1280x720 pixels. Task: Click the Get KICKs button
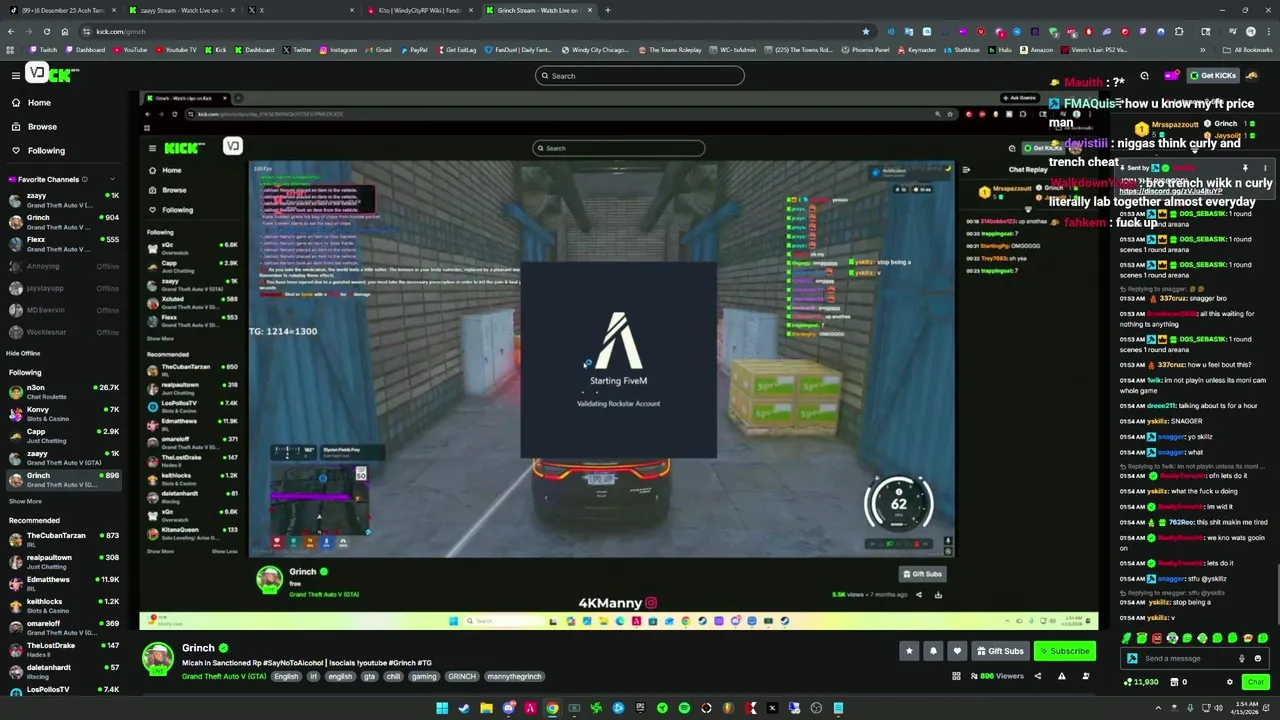click(x=1213, y=75)
